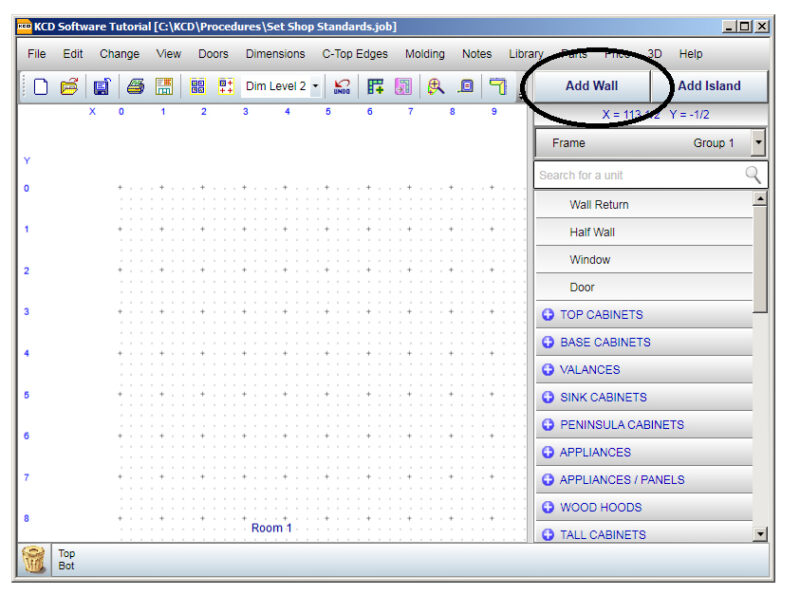Click the Undo icon
Image resolution: width=800 pixels, height=595 pixels.
coord(342,87)
